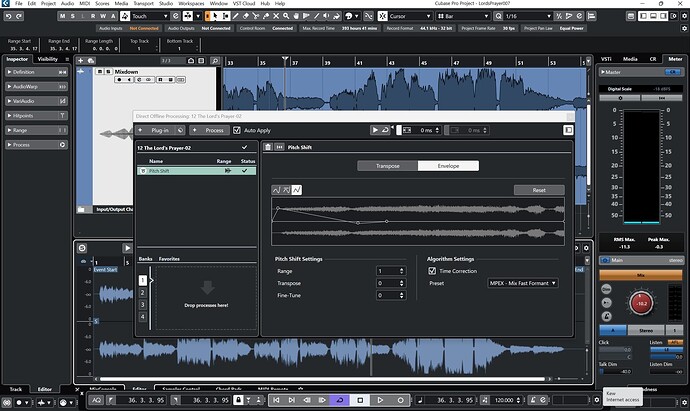Toggle the Time Correction checkbox
Viewport: 690px width, 411px height.
click(x=432, y=271)
